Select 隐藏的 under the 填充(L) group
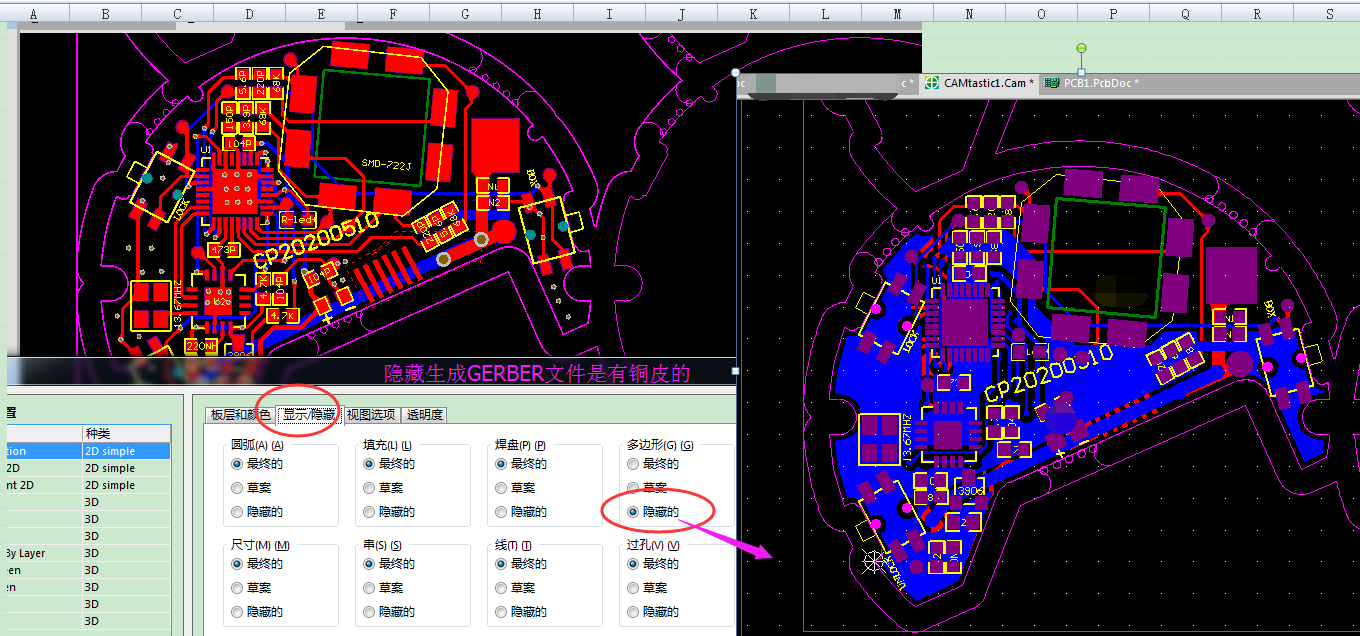Screen dimensions: 1360x636 pos(369,512)
